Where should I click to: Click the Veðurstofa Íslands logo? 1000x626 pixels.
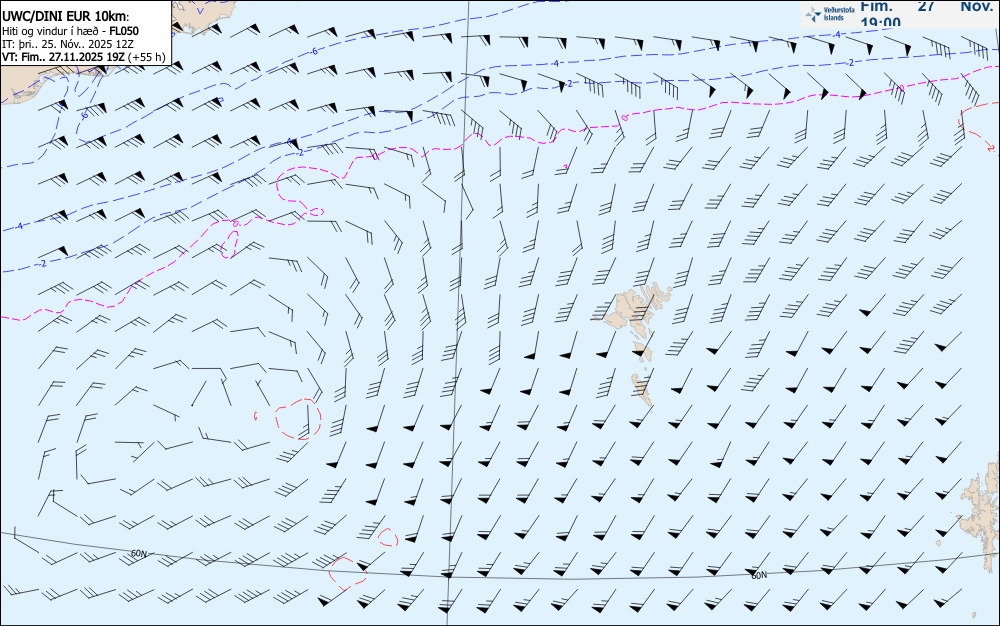pos(830,14)
